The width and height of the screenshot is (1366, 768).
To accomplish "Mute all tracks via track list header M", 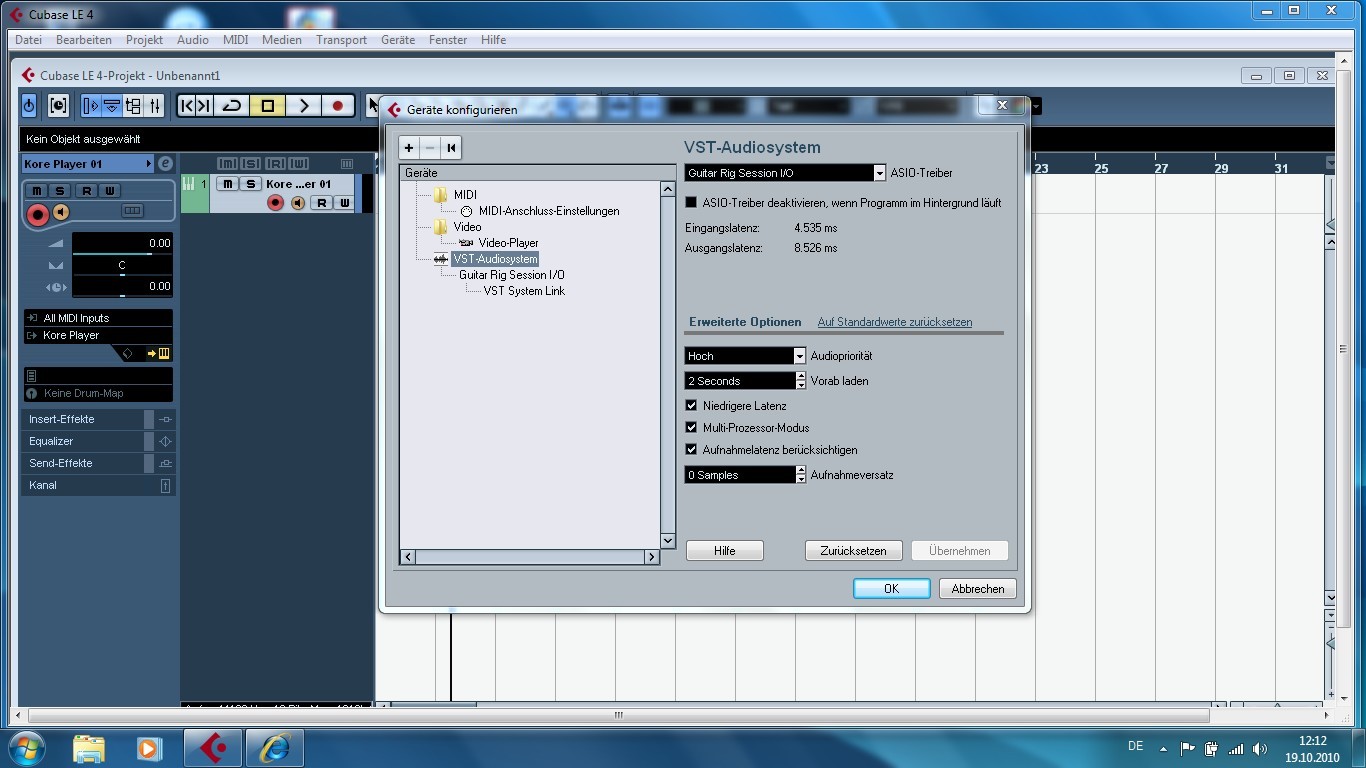I will coord(226,164).
